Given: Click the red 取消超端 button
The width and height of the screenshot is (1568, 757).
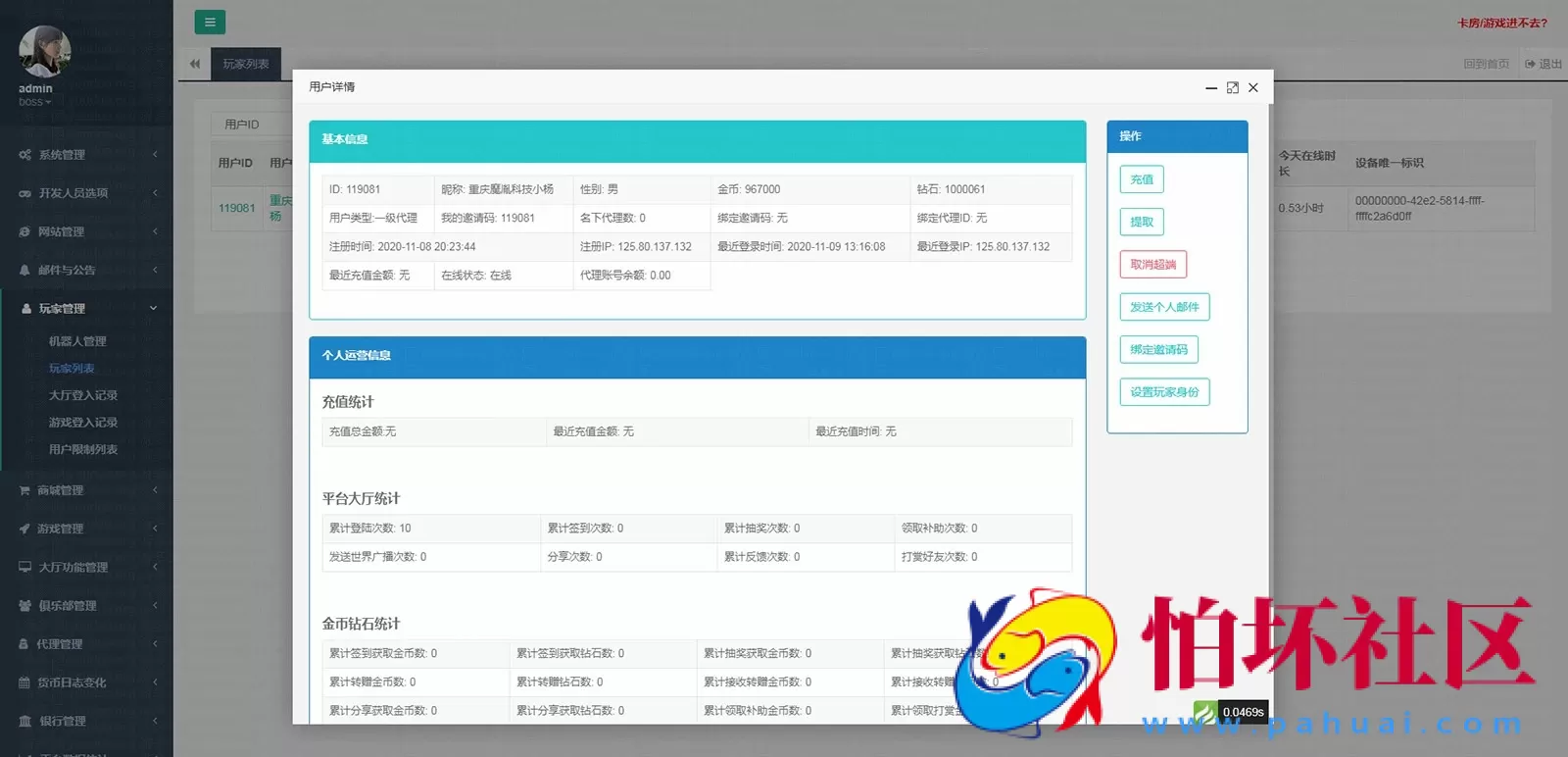Looking at the screenshot, I should pos(1152,264).
